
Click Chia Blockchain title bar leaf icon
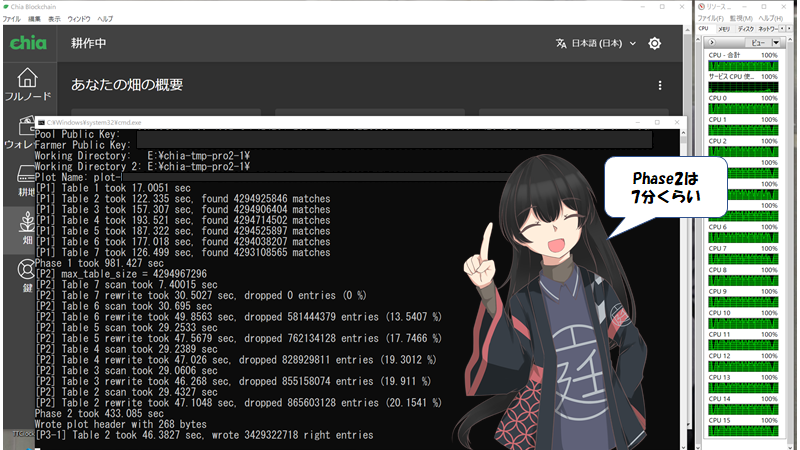[x=6, y=7]
